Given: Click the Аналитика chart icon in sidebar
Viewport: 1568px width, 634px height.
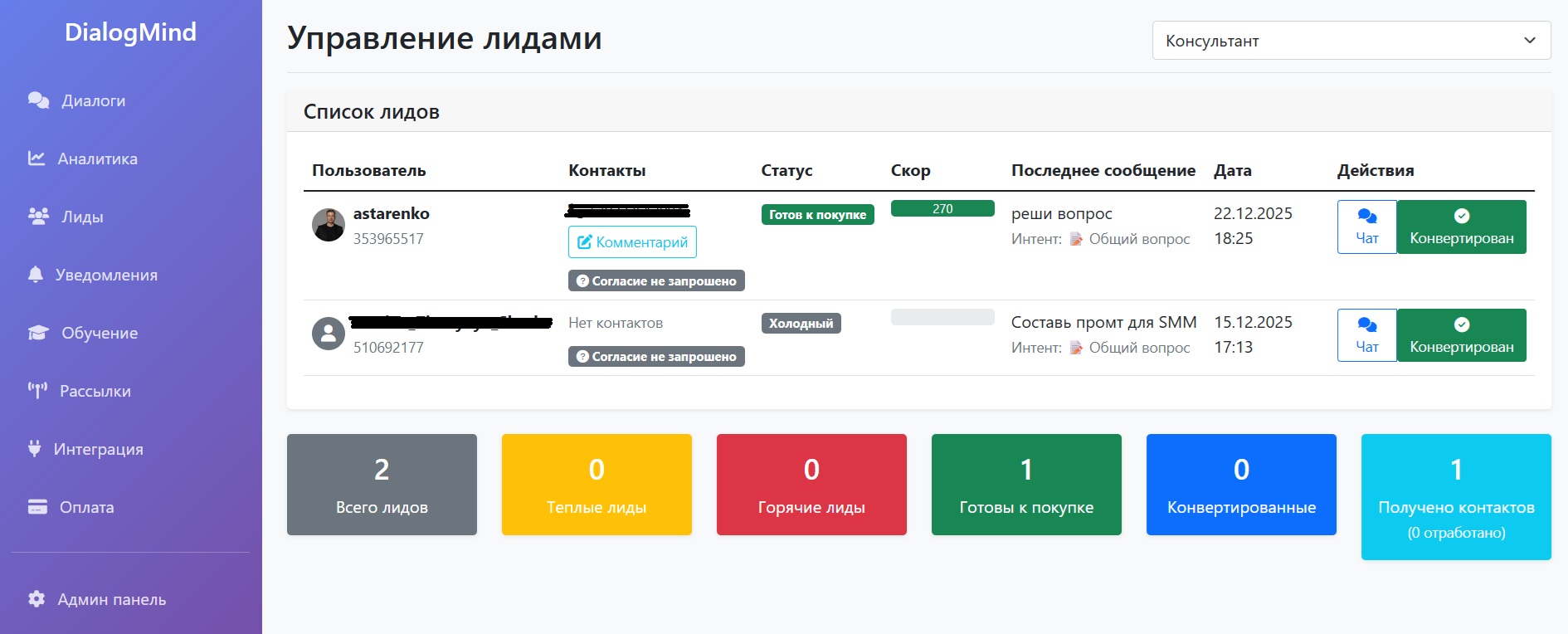Looking at the screenshot, I should tap(37, 158).
